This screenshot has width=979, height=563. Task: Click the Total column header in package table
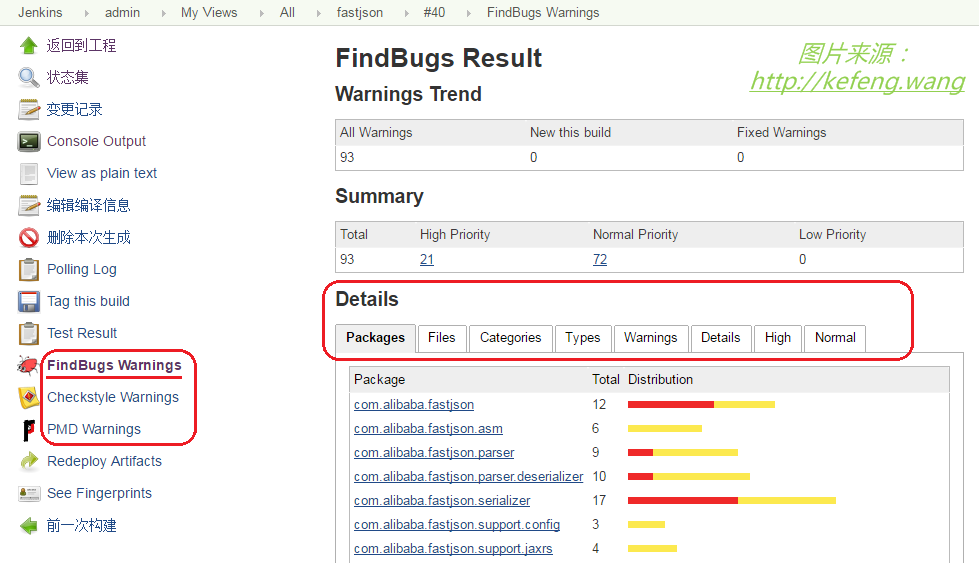(x=606, y=379)
